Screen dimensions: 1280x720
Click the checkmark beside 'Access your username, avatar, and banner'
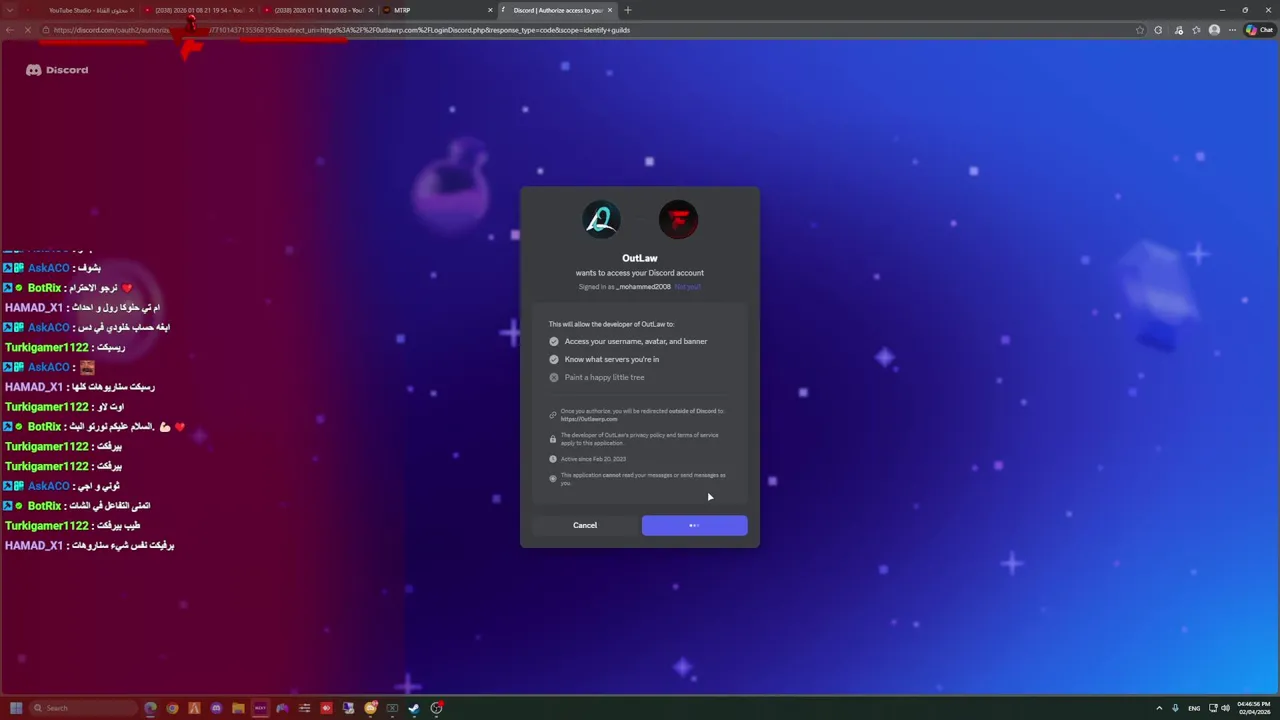pos(554,341)
